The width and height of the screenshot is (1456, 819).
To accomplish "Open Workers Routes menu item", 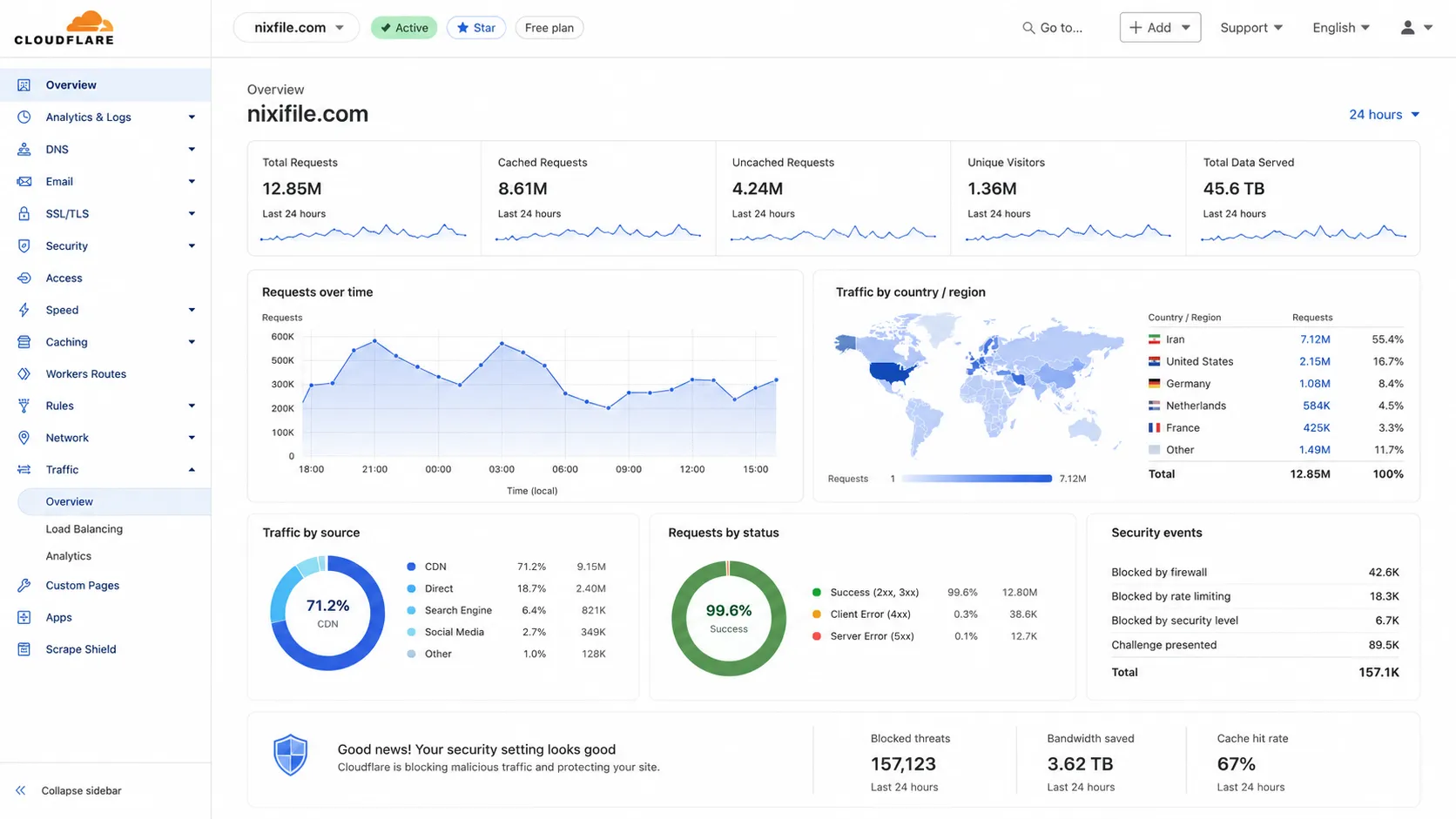I will click(x=86, y=373).
